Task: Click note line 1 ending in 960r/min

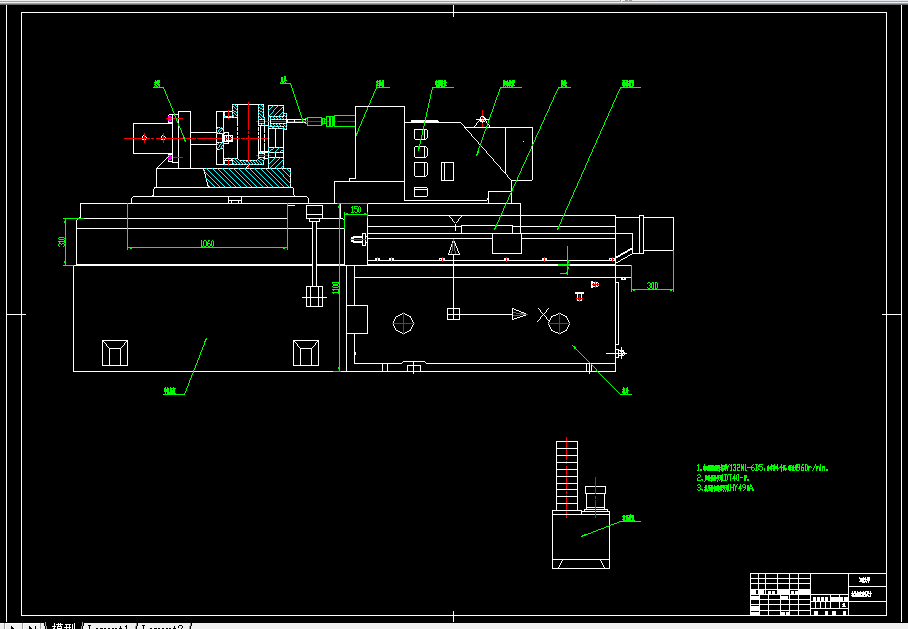Action: [762, 468]
